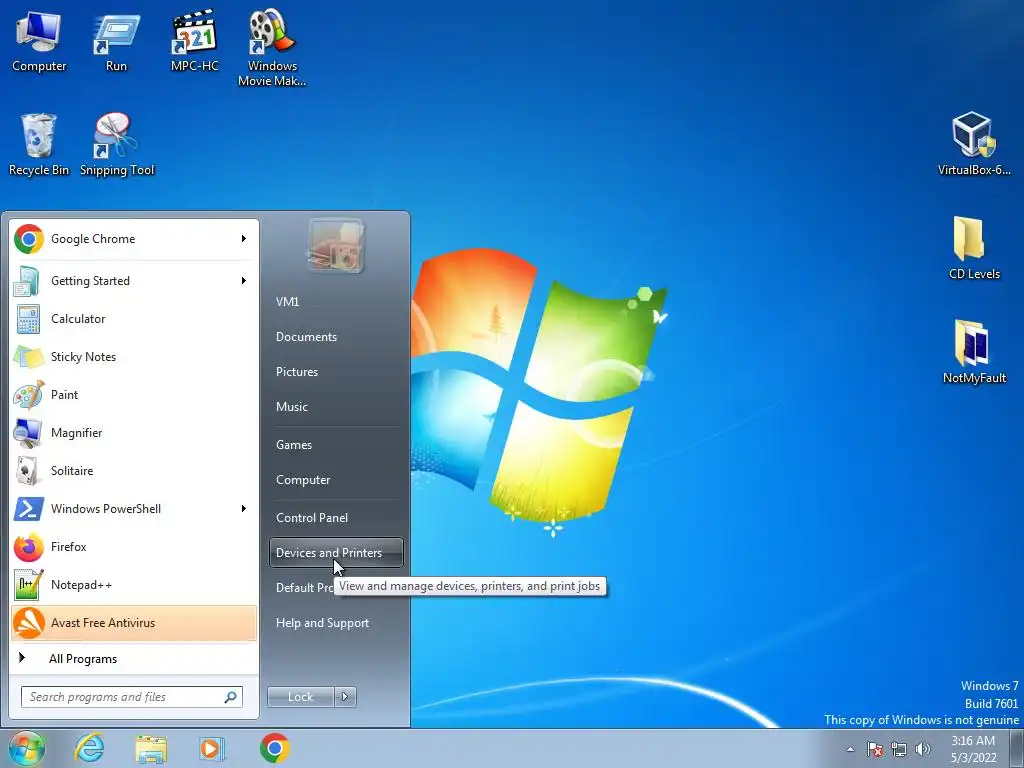Open Help and Support
Image resolution: width=1024 pixels, height=768 pixels.
[336, 623]
